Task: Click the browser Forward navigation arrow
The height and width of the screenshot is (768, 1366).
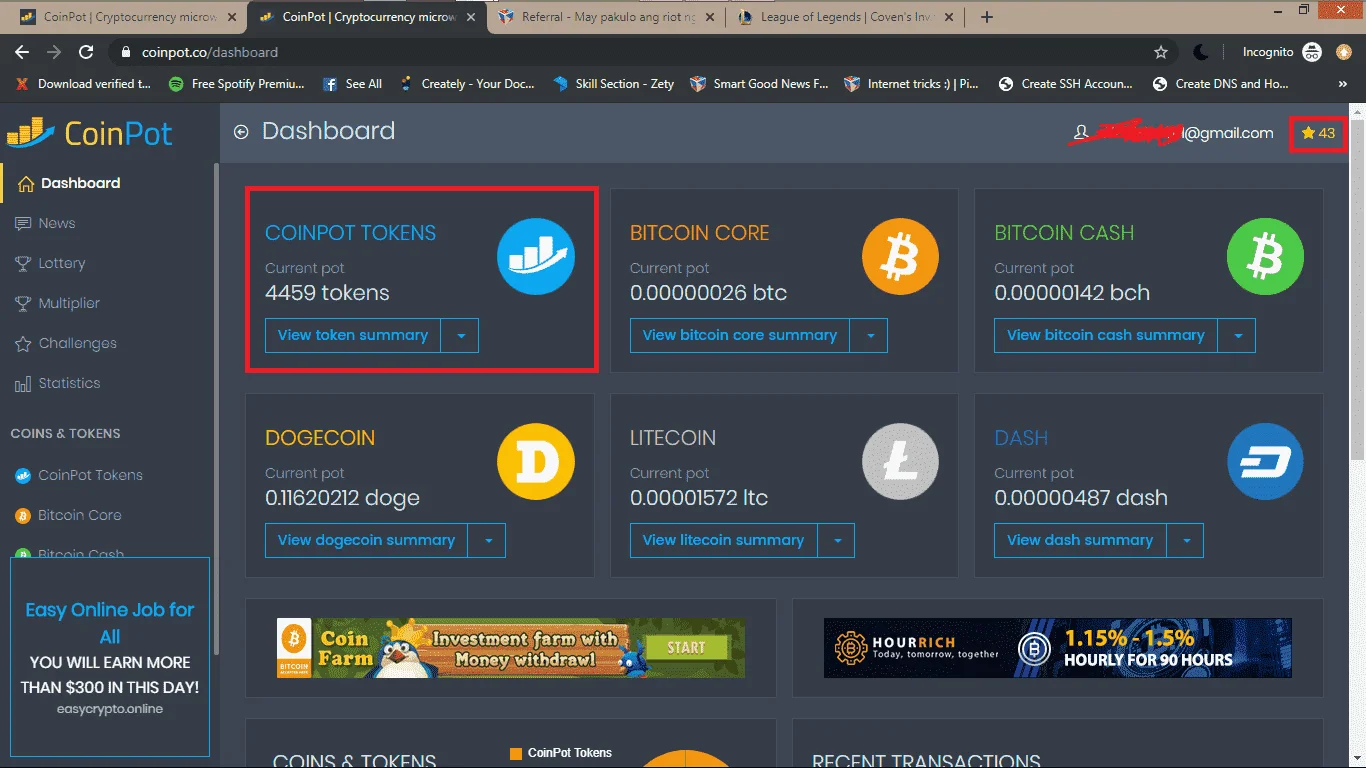Action: tap(54, 52)
